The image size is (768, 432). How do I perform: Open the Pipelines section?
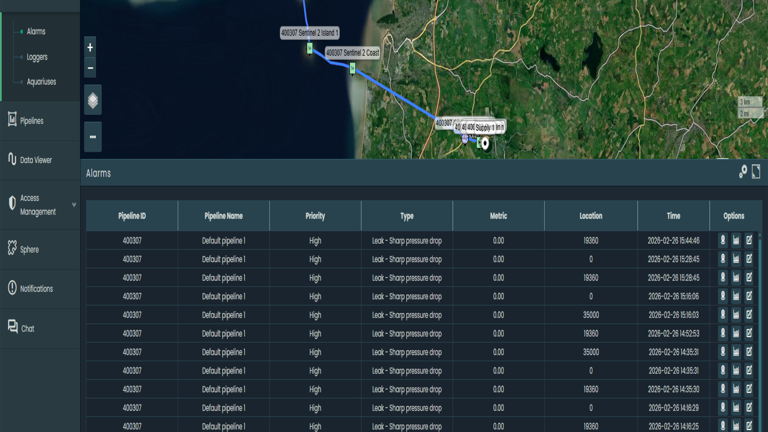[32, 121]
